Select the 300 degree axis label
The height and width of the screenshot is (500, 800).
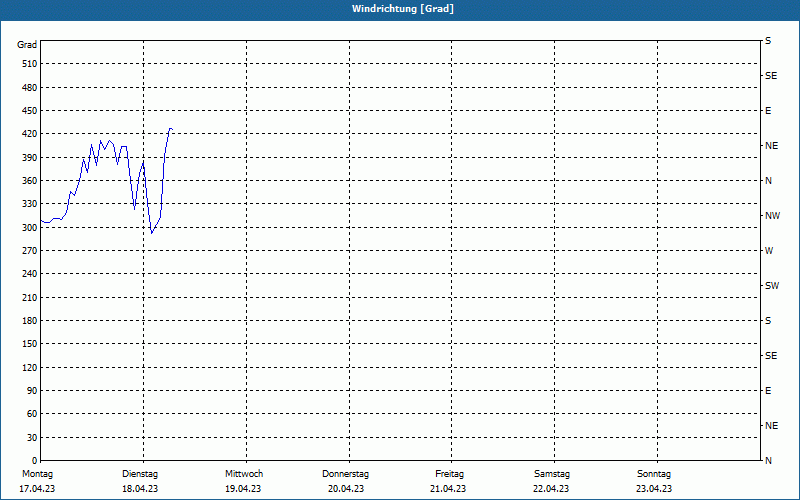pos(30,228)
